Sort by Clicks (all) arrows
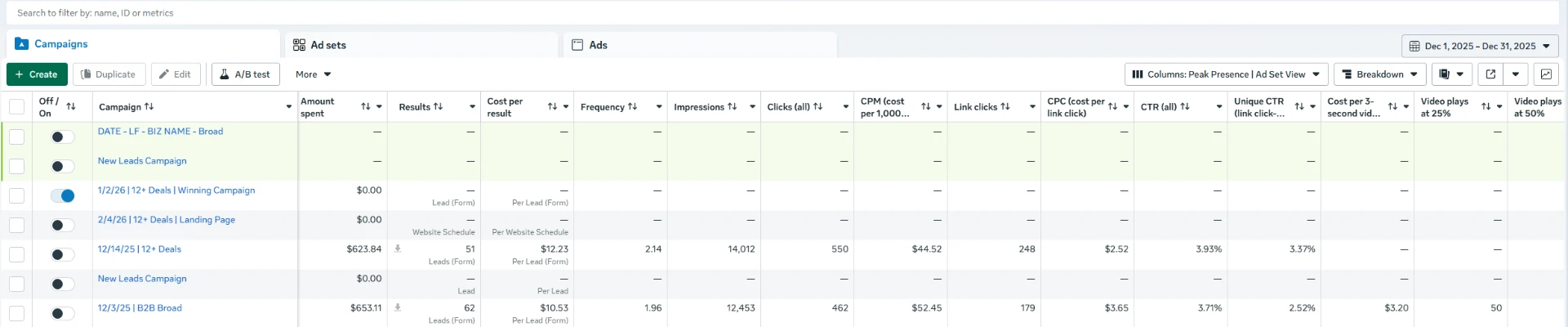Image resolution: width=1568 pixels, height=327 pixels. [817, 106]
